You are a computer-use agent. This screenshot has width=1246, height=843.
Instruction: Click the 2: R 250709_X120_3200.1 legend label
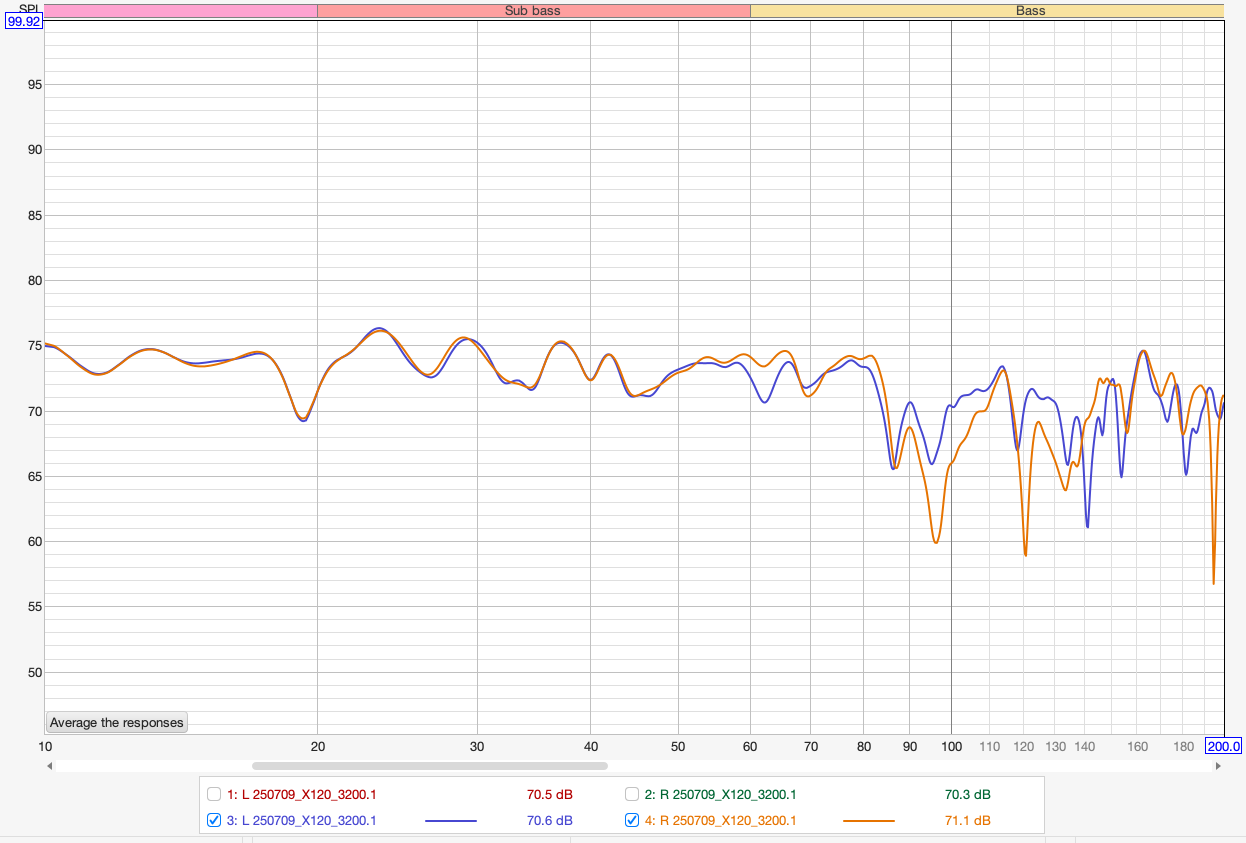point(721,795)
